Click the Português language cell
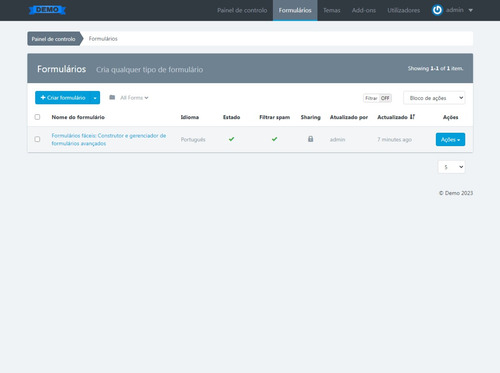 click(x=193, y=139)
